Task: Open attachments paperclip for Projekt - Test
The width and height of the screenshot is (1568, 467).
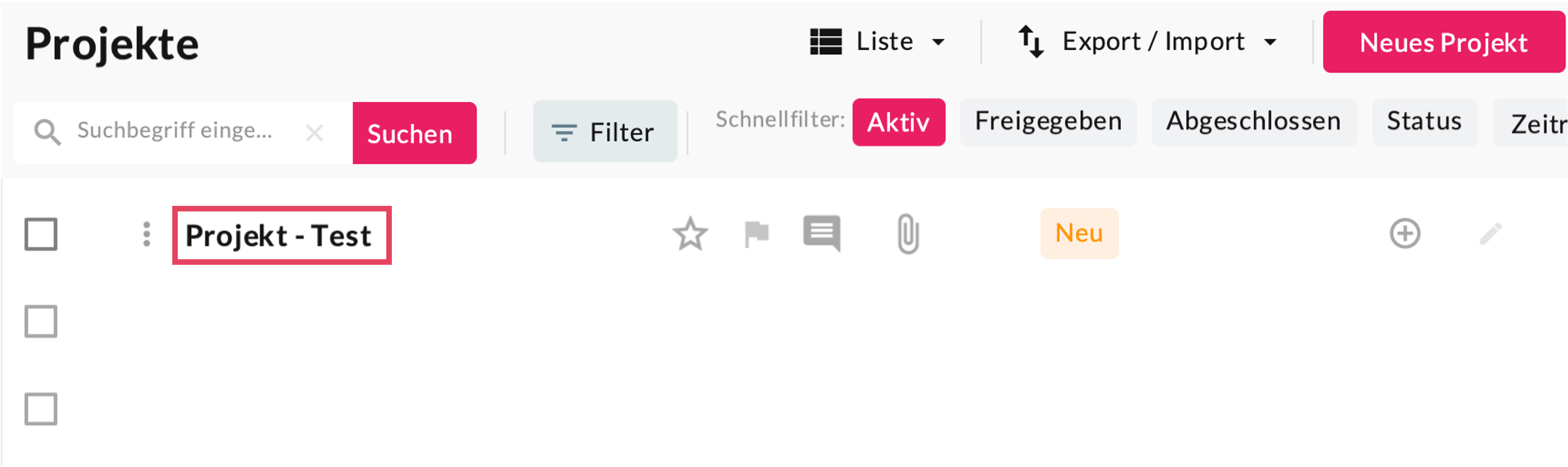Action: pos(908,234)
